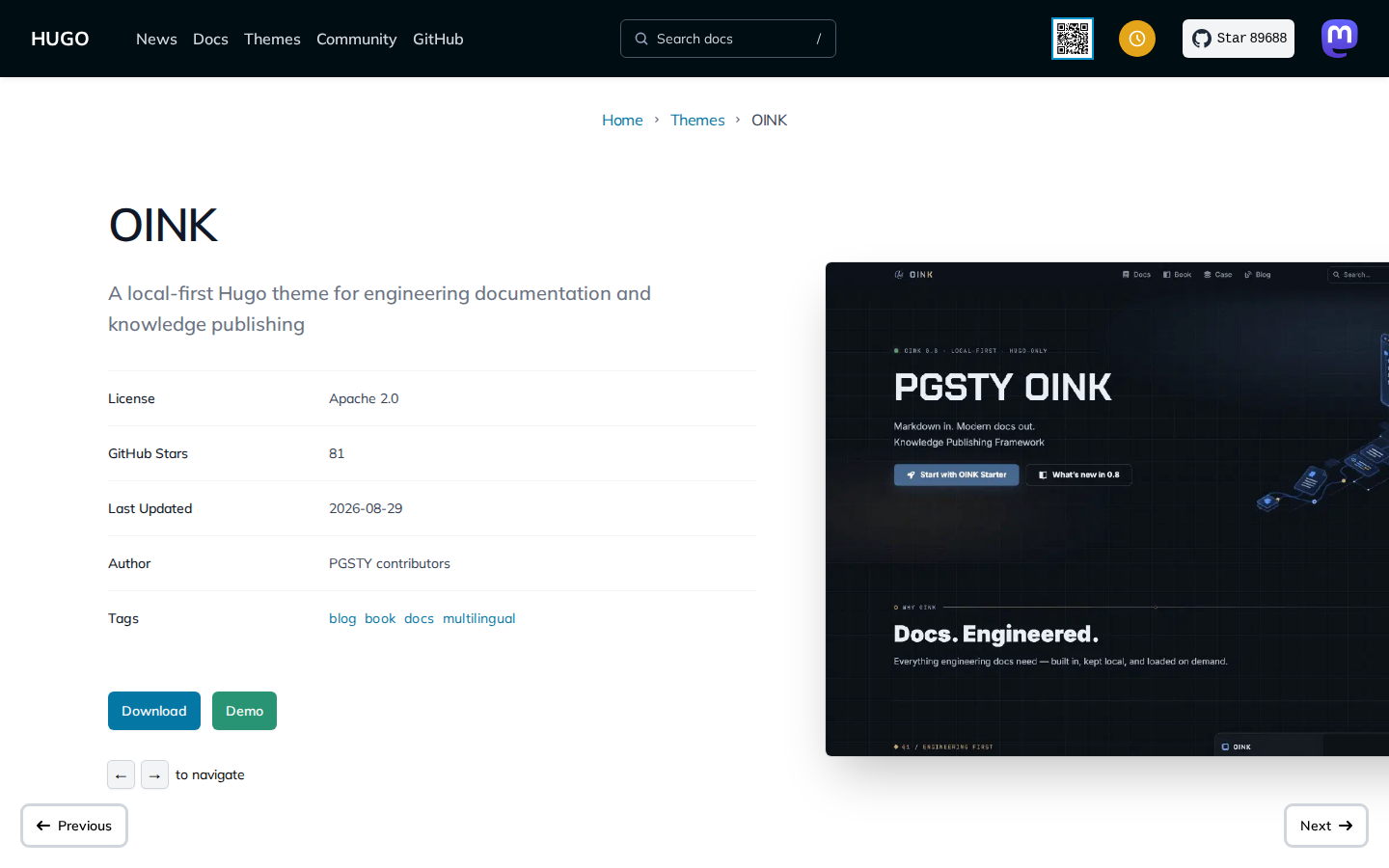Viewport: 1389px width, 868px height.
Task: Click the 'to navigate' hint text
Action: pyautogui.click(x=210, y=774)
